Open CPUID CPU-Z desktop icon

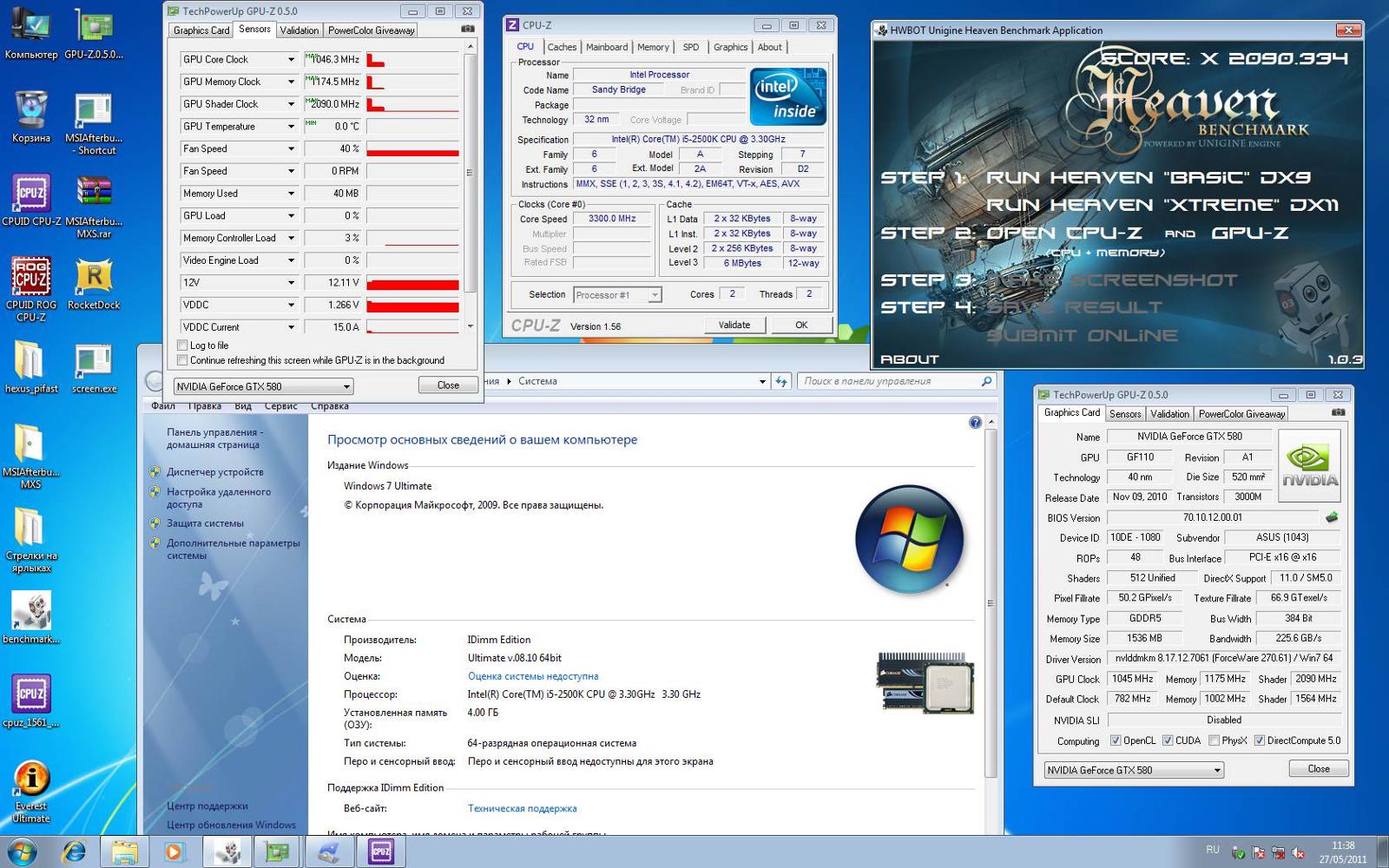coord(31,200)
